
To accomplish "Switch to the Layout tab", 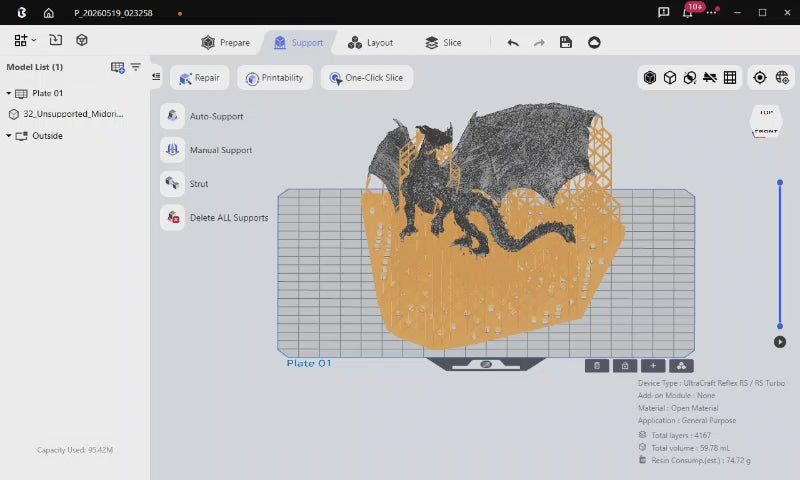I will (x=370, y=42).
